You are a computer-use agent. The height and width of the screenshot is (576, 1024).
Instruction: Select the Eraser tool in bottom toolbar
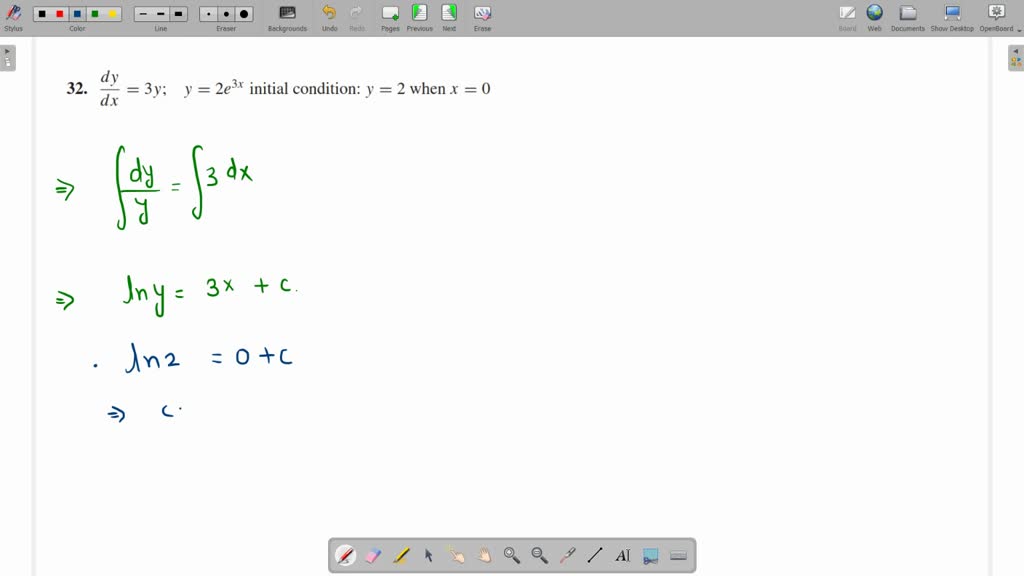373,555
